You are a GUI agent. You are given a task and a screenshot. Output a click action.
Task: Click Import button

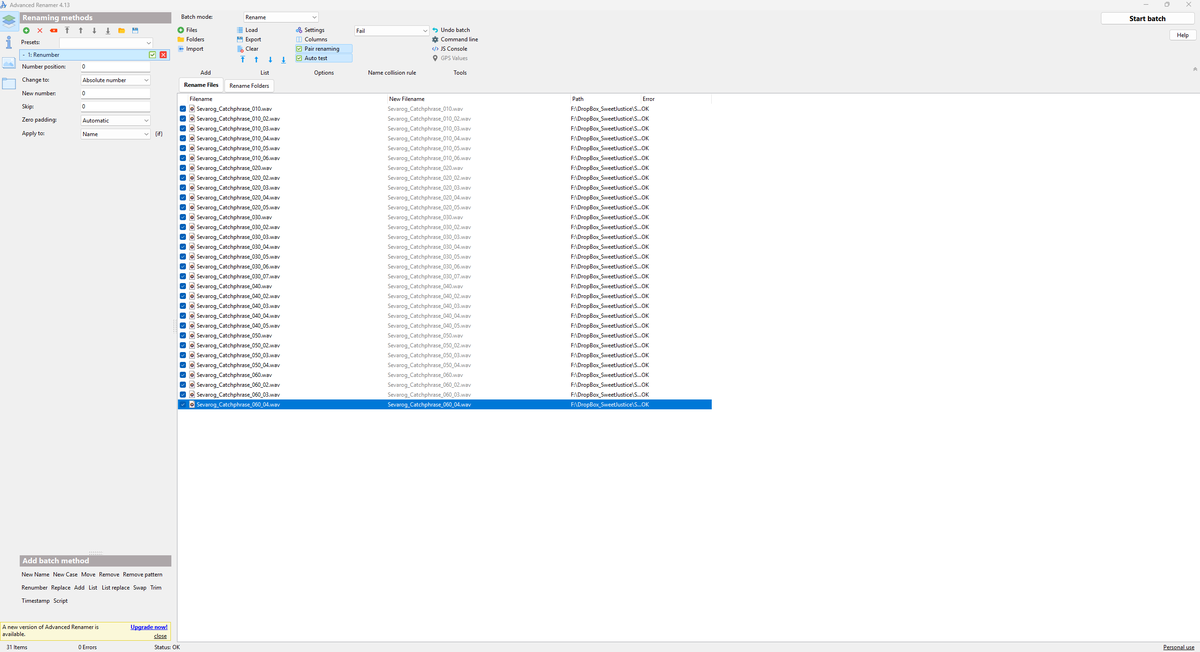coord(191,49)
